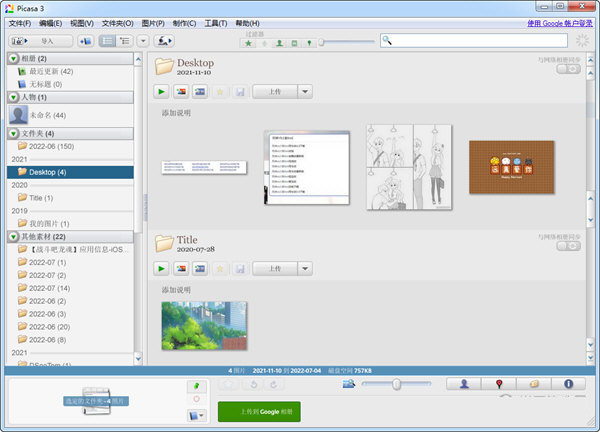600x432 pixels.
Task: Collapse the 相册 section in sidebar
Action: (13, 59)
